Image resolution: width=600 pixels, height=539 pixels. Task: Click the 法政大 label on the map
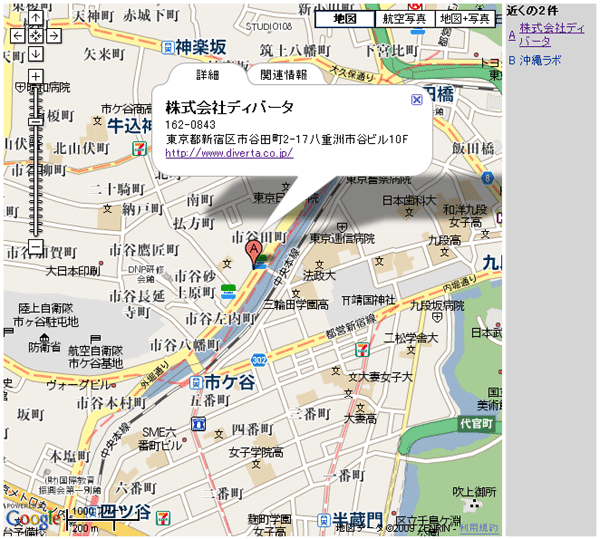pyautogui.click(x=319, y=275)
